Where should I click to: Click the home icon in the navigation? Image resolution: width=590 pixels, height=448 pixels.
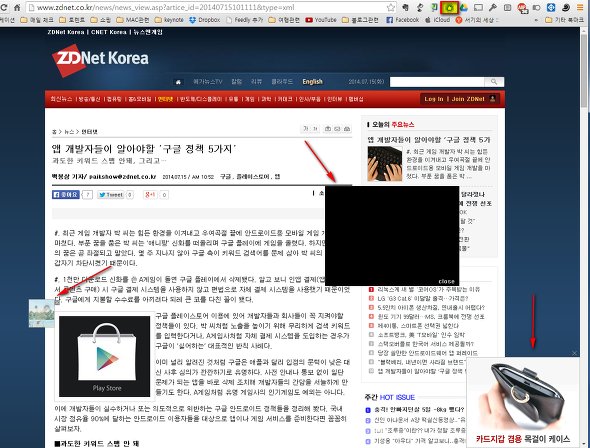[x=178, y=82]
